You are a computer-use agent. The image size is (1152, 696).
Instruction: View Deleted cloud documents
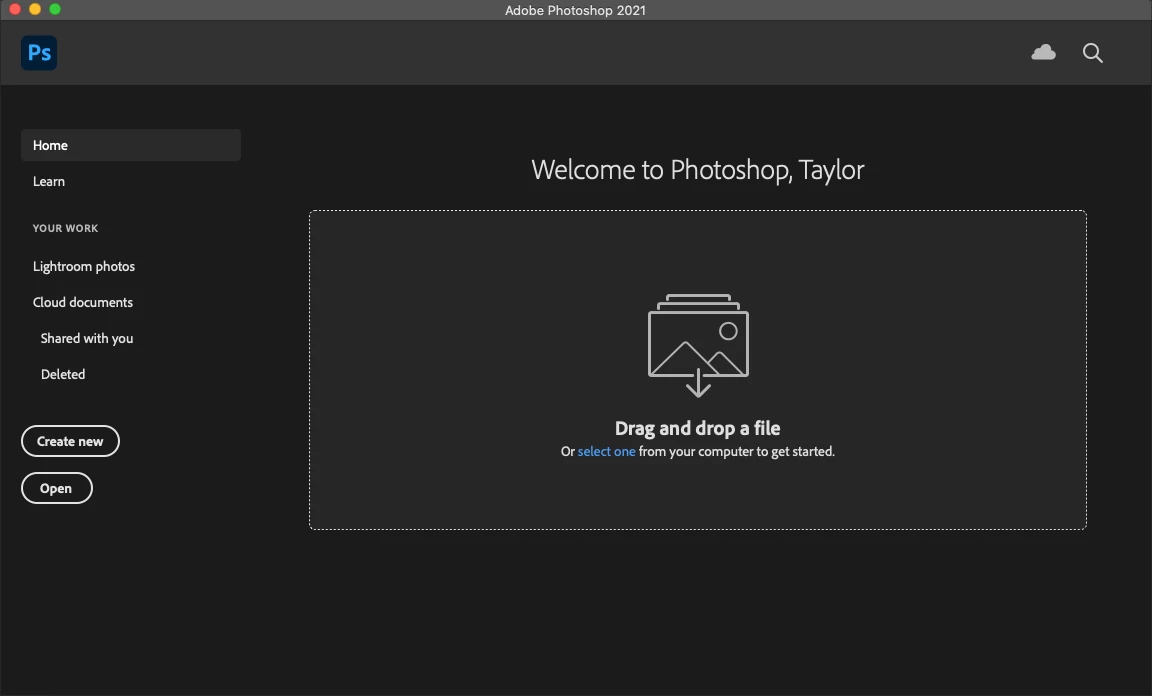tap(63, 374)
